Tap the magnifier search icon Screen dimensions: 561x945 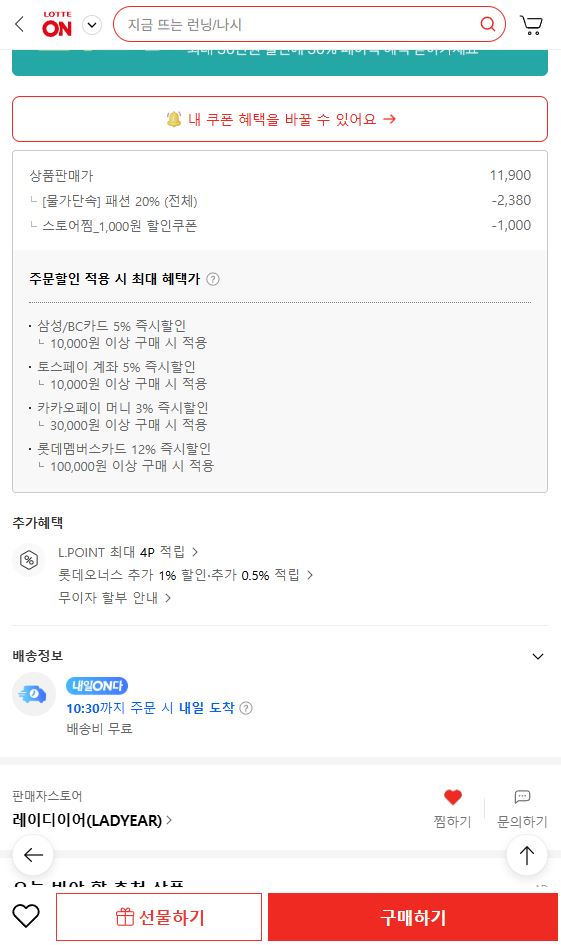click(487, 24)
